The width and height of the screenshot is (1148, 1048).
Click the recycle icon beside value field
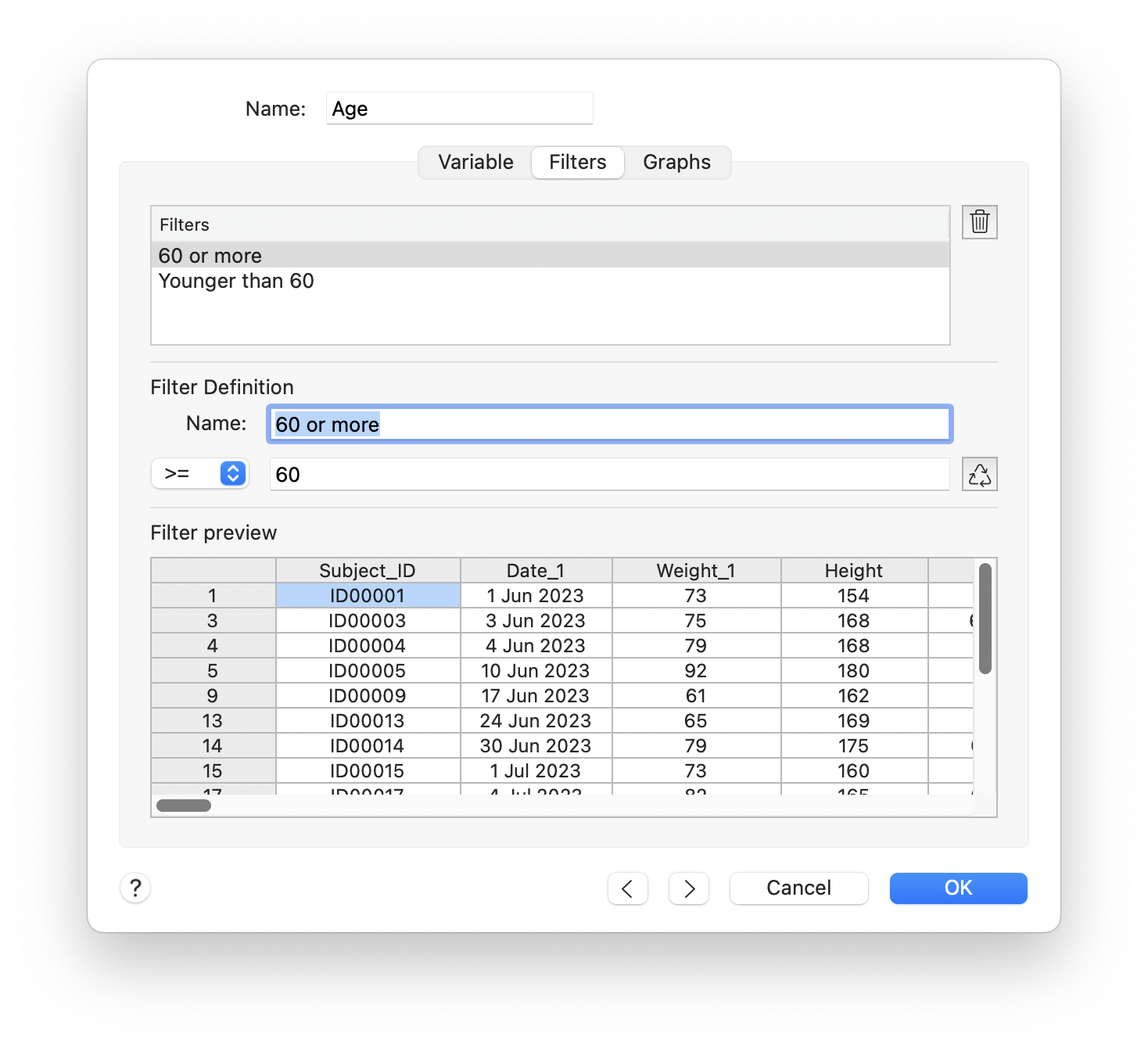[x=979, y=475]
